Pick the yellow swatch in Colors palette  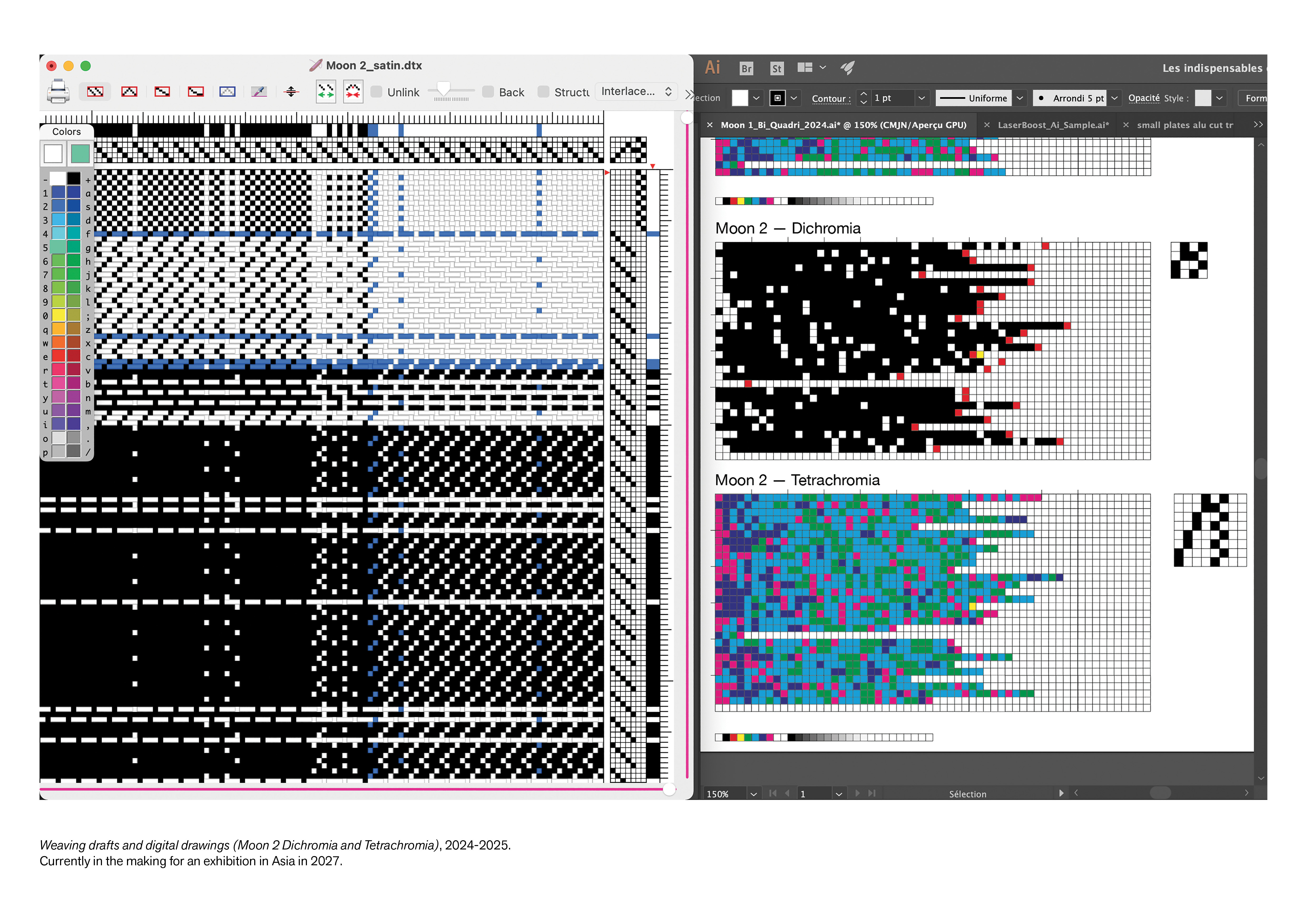click(59, 315)
